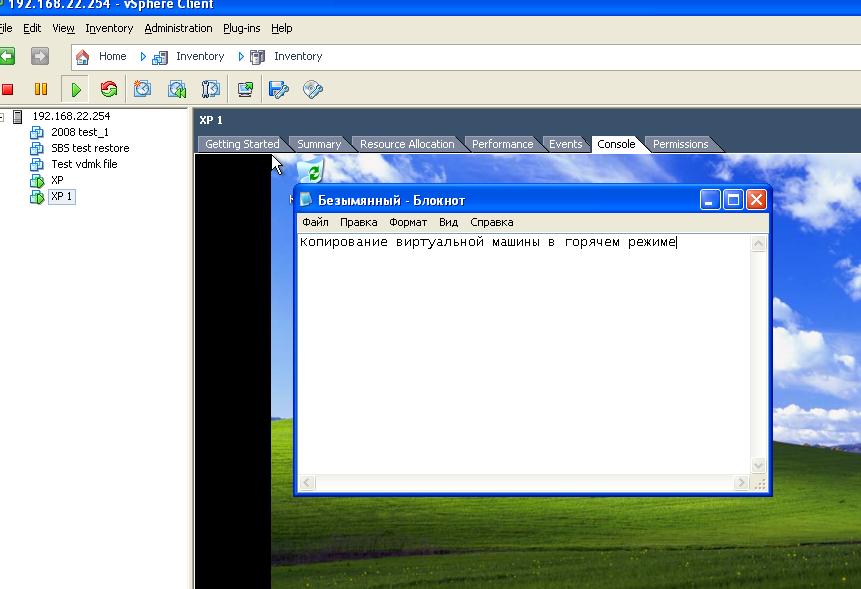Connect a floppy device from the toolbar
This screenshot has height=589, width=861.
click(x=278, y=89)
